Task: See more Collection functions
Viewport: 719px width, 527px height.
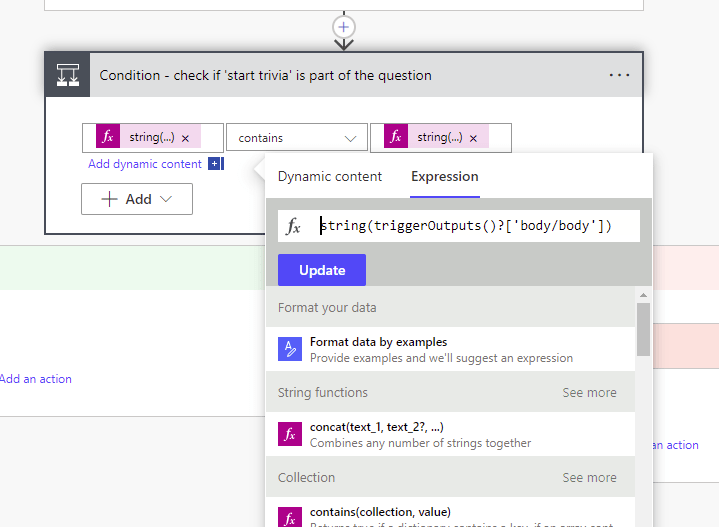Action: pyautogui.click(x=589, y=478)
